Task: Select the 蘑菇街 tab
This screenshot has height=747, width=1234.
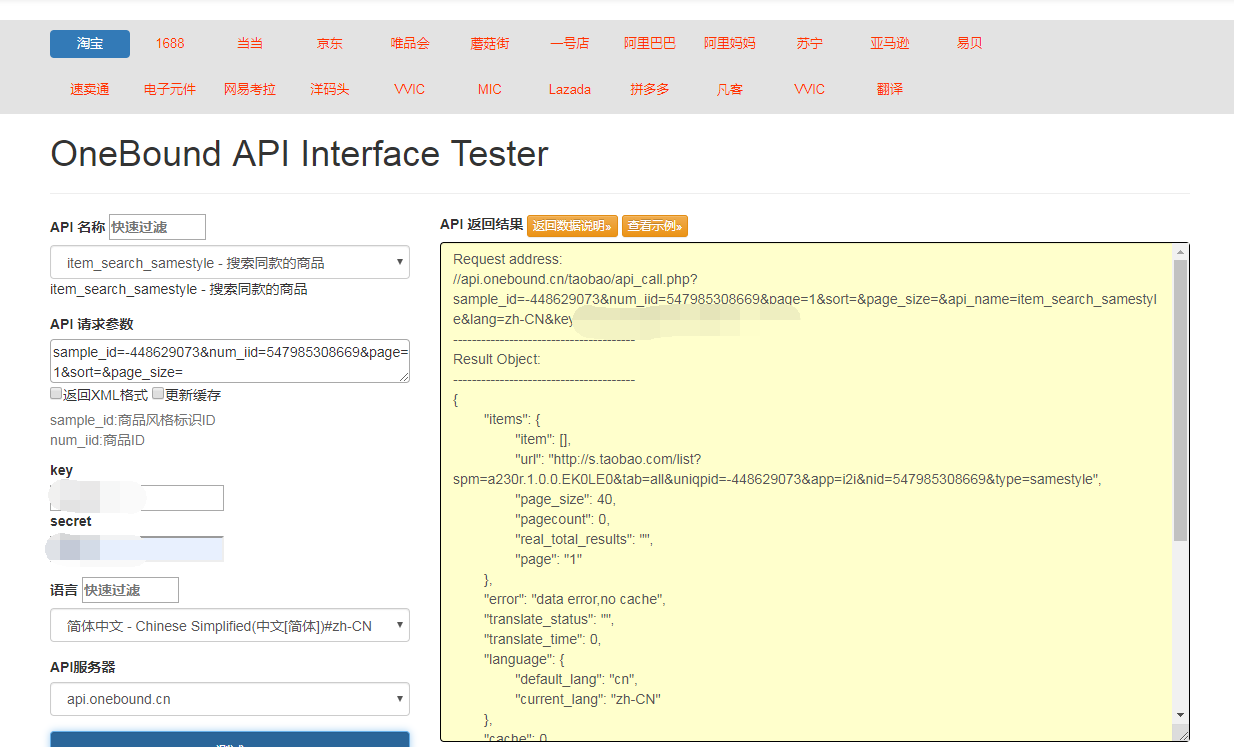Action: 490,44
